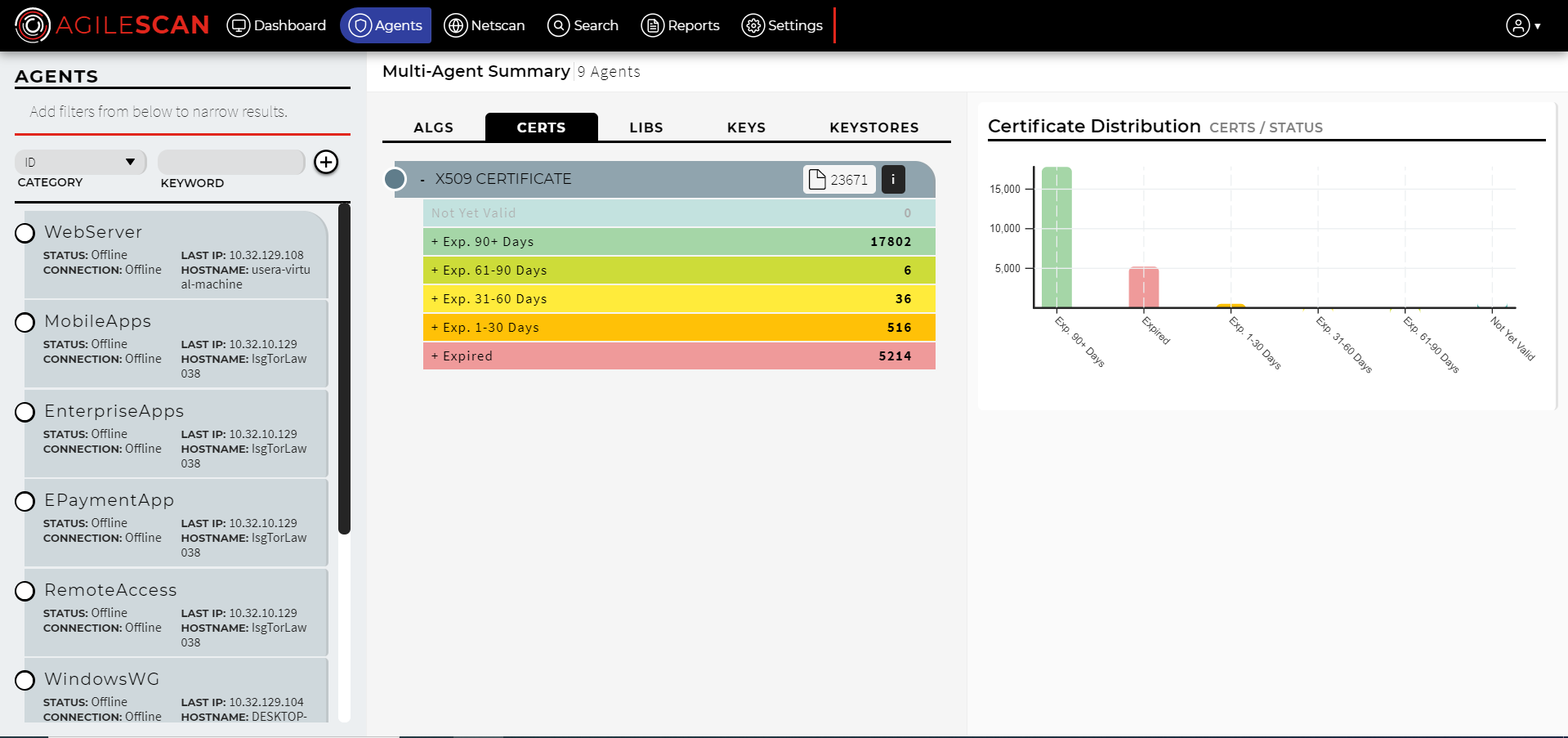Image resolution: width=1568 pixels, height=738 pixels.
Task: Open the ID category dropdown
Action: click(80, 162)
